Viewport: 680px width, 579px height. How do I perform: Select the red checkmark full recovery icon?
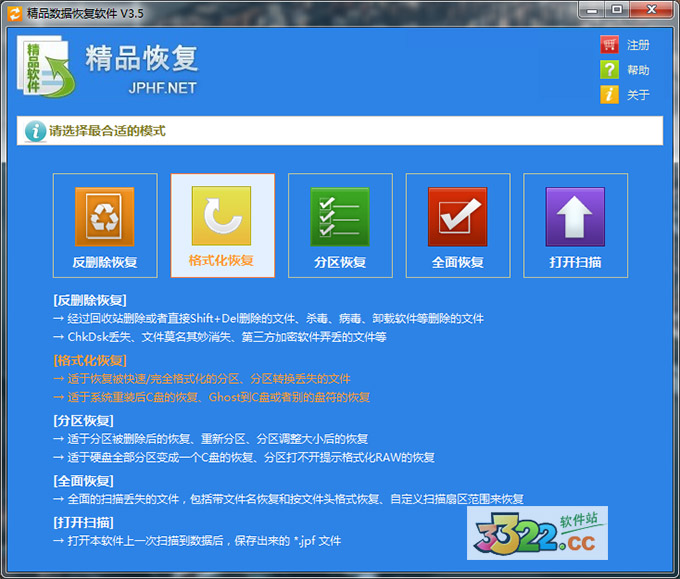pyautogui.click(x=458, y=216)
